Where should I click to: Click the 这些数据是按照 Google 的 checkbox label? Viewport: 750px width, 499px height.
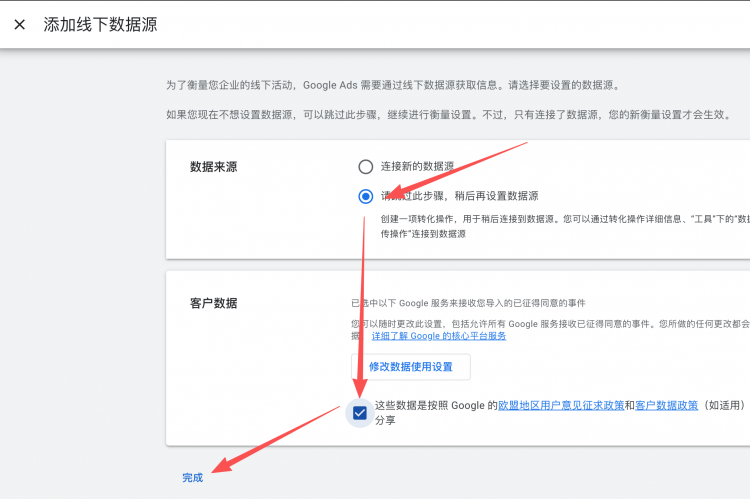[x=435, y=406]
